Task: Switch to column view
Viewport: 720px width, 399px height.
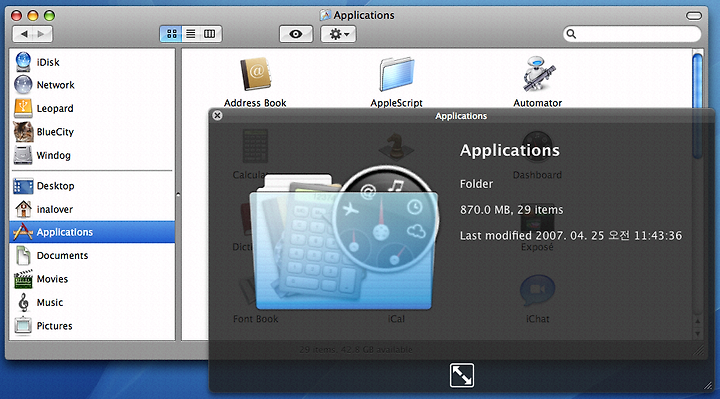Action: (x=210, y=34)
